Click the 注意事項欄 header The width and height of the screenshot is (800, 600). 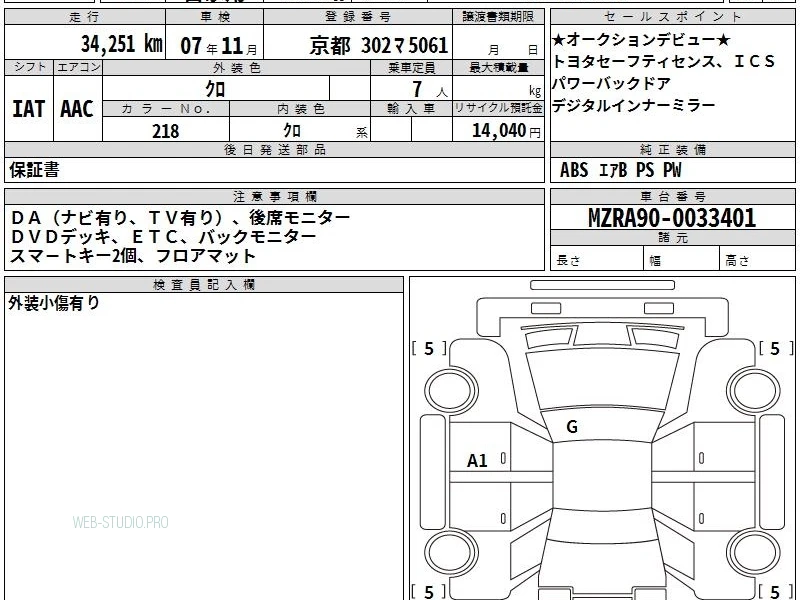(274, 196)
